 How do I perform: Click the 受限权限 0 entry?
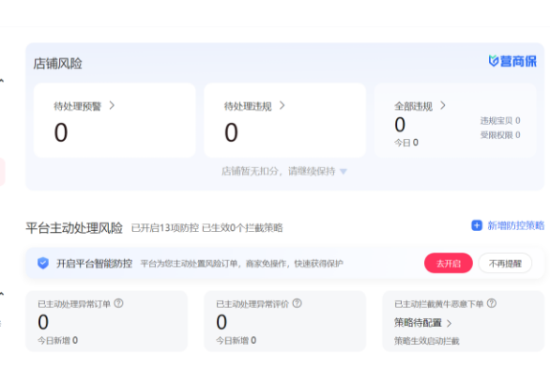coord(500,135)
